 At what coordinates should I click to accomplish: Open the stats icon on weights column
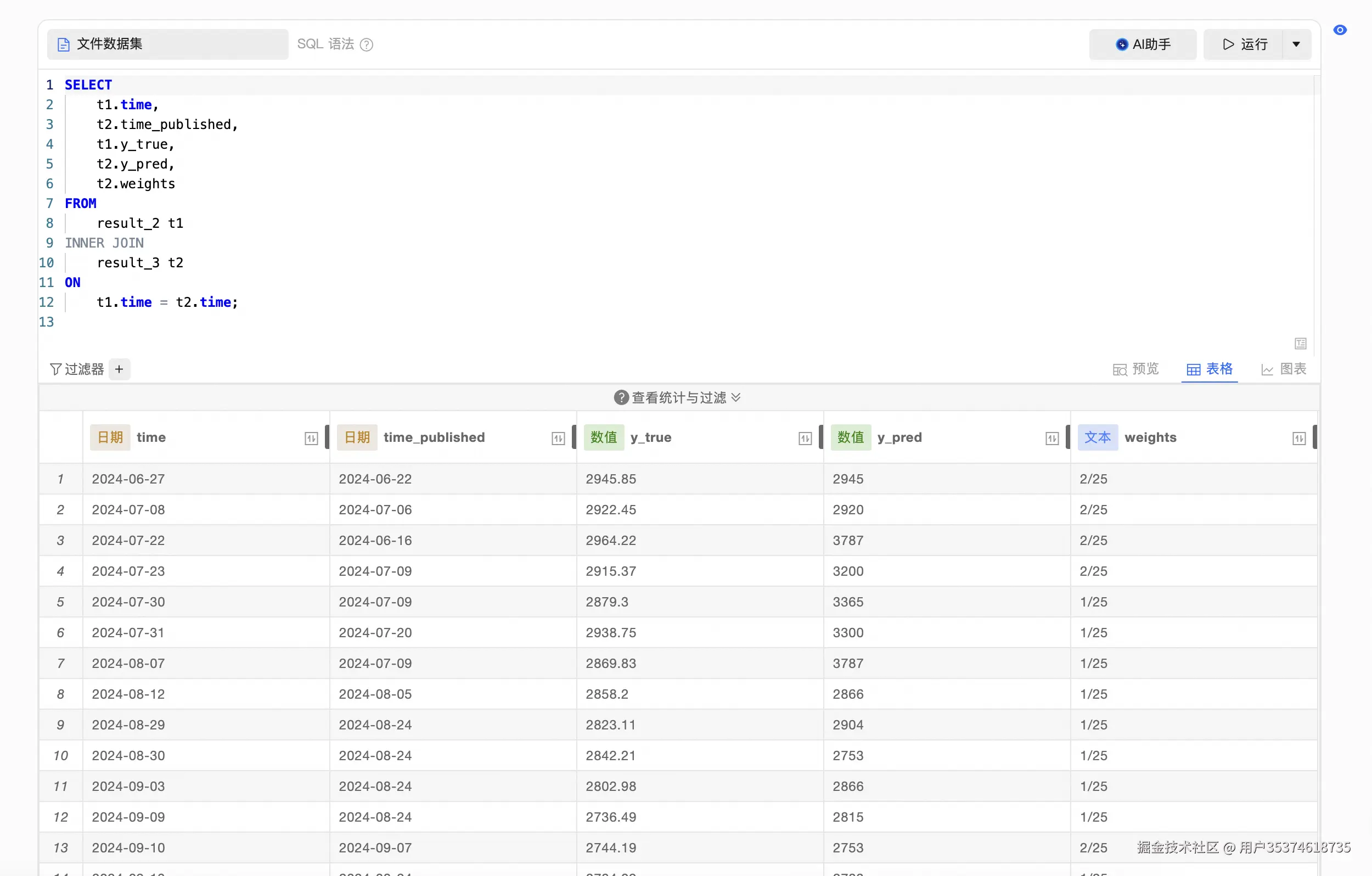tap(1298, 439)
